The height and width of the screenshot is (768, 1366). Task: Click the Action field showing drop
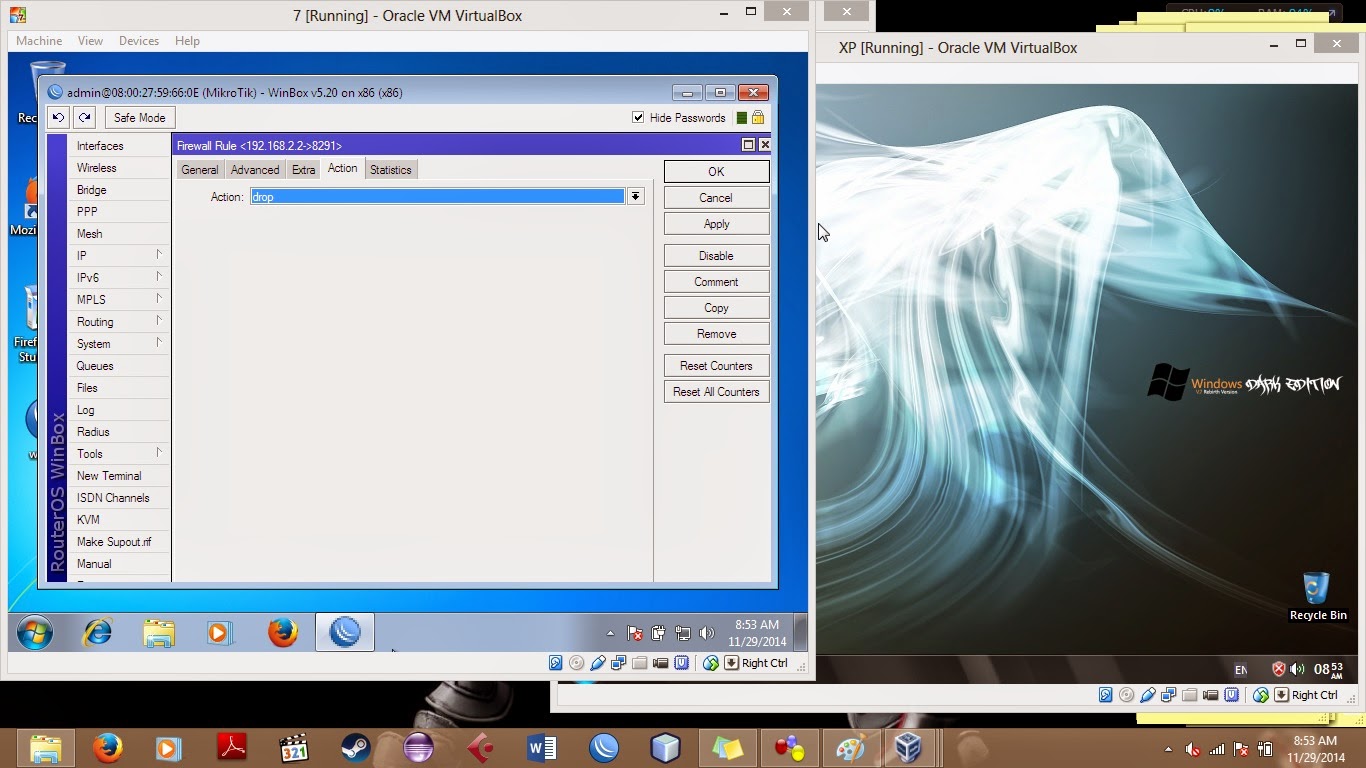pyautogui.click(x=437, y=197)
